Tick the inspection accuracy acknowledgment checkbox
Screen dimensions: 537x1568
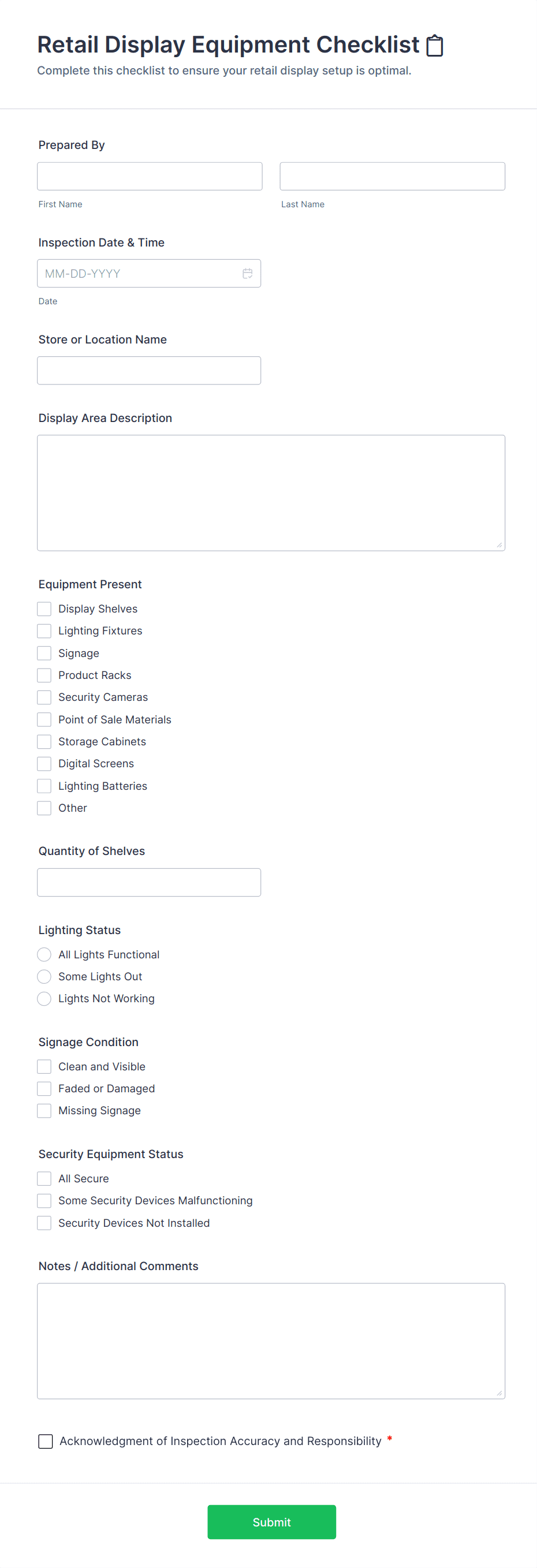46,1441
